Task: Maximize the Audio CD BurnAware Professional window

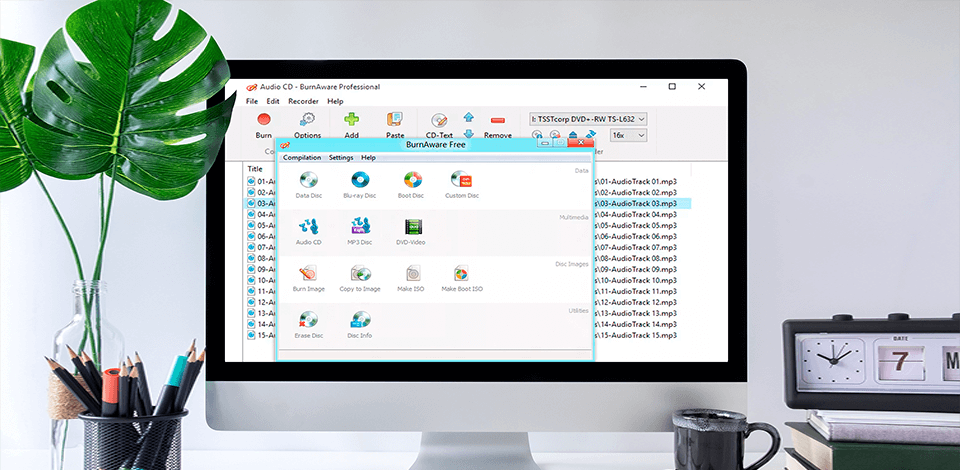Action: (672, 86)
